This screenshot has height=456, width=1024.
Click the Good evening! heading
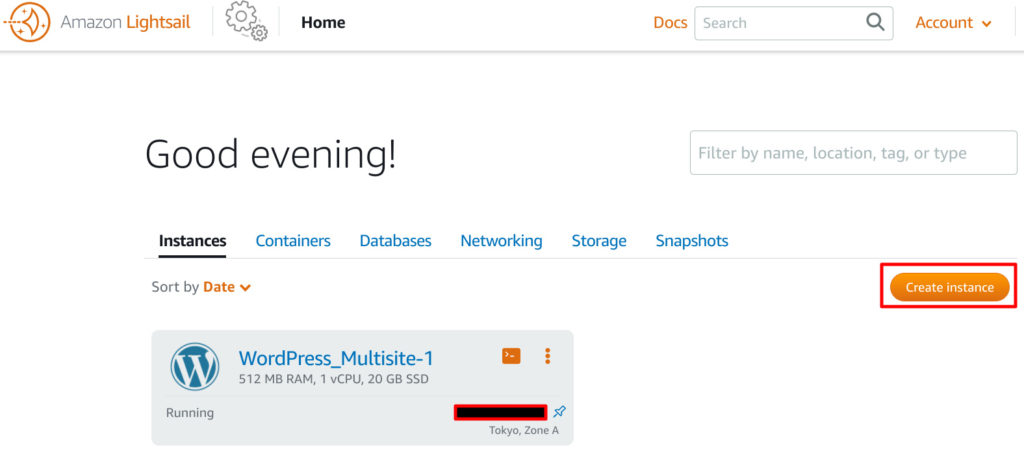(270, 154)
